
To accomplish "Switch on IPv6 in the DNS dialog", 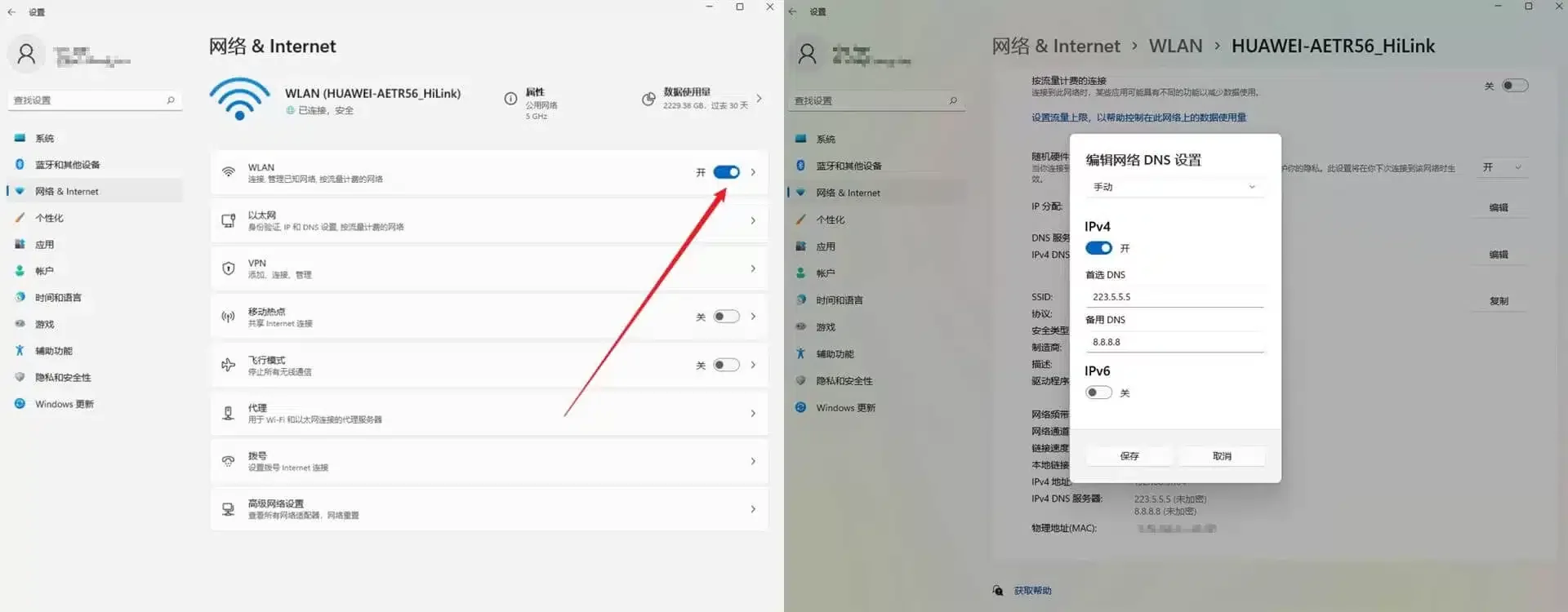I will coord(1098,392).
